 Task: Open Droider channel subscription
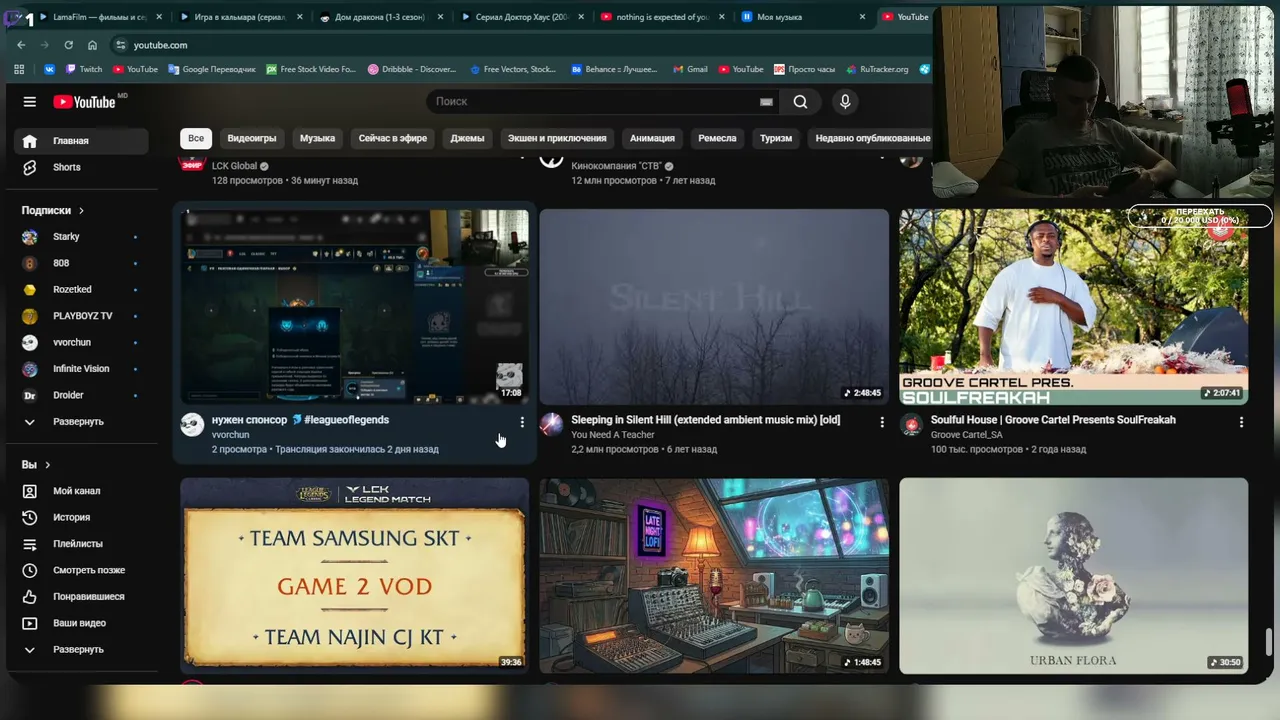tap(82, 395)
